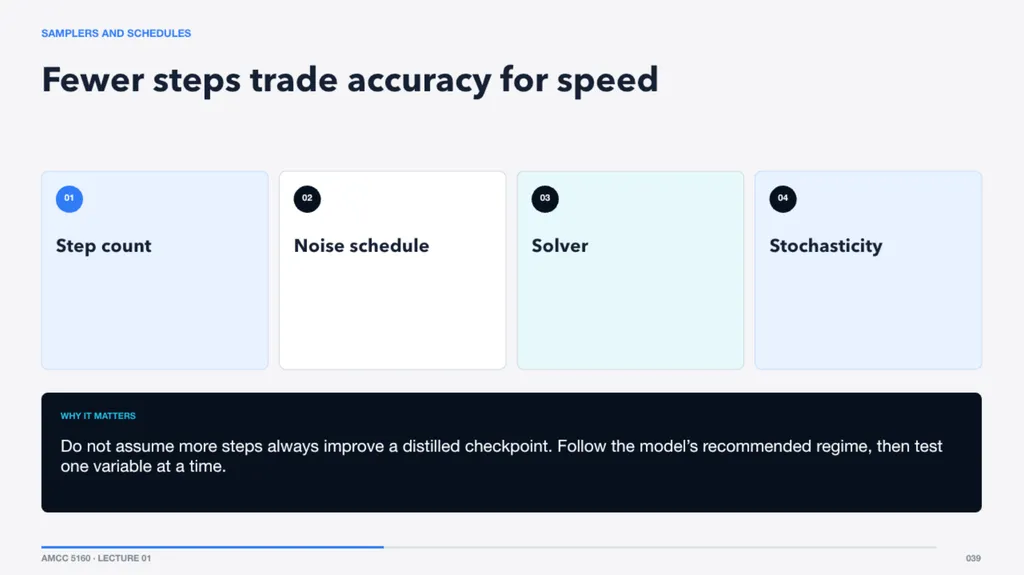Image resolution: width=1024 pixels, height=575 pixels.
Task: Click the black 02 number badge
Action: pyautogui.click(x=307, y=199)
